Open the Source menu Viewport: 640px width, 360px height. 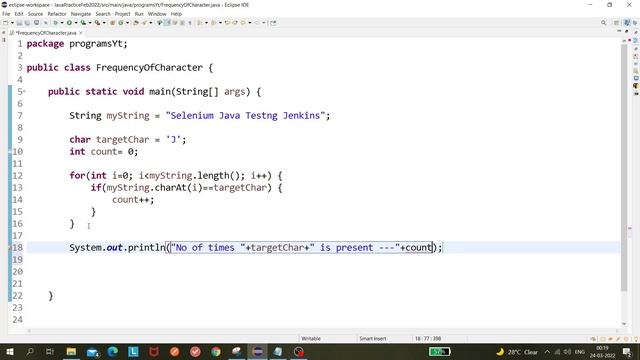coord(35,14)
